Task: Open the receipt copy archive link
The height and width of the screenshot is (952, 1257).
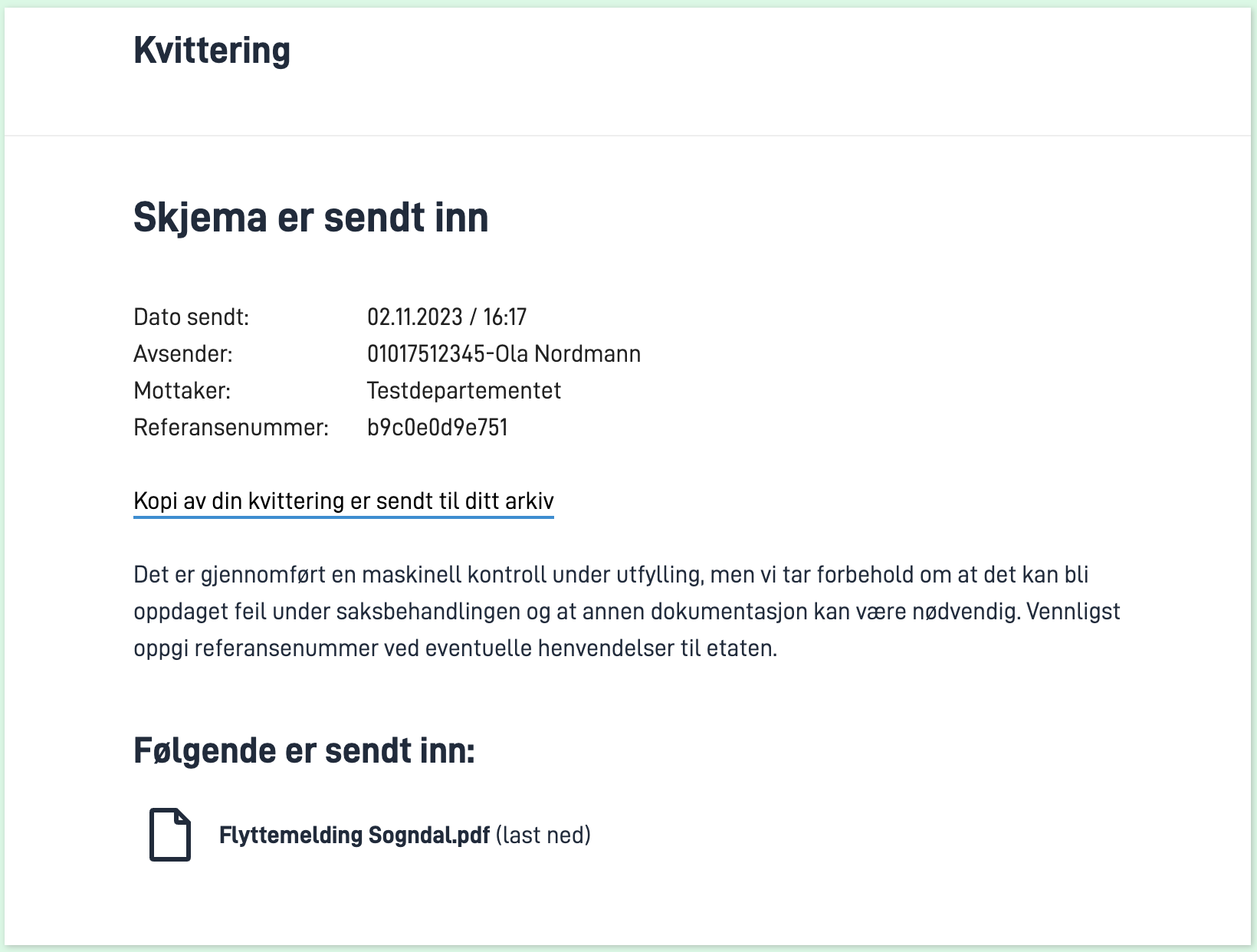Action: coord(343,501)
